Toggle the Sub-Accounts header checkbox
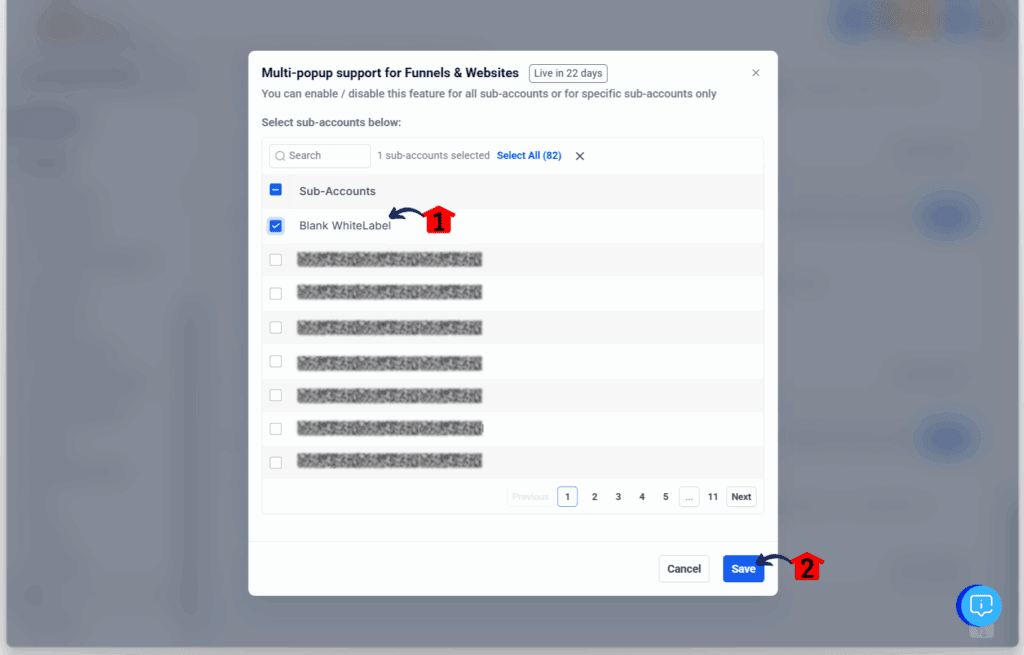Image resolution: width=1024 pixels, height=655 pixels. [276, 190]
